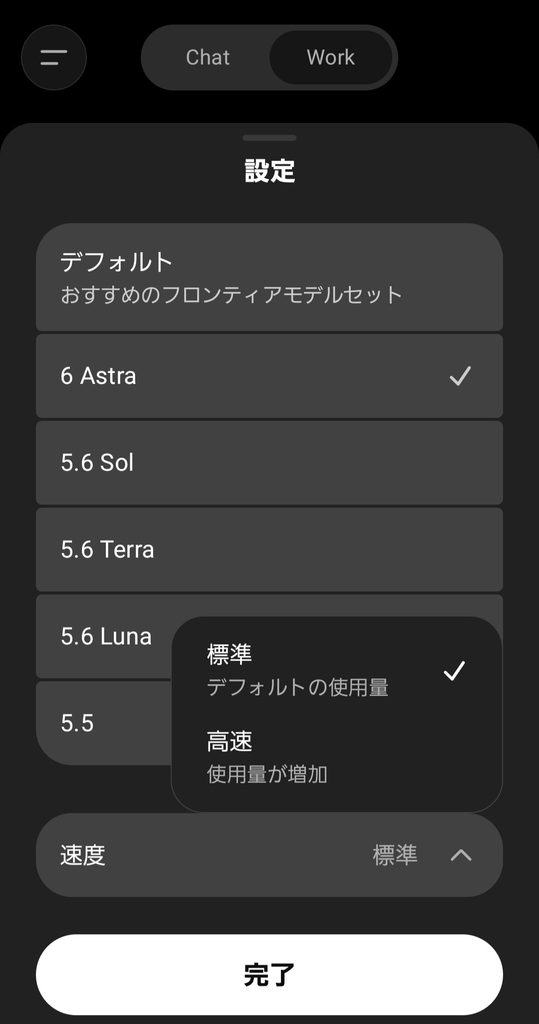Click the おすすめのフロンティアモデルセット description
This screenshot has width=539, height=1024.
point(231,295)
